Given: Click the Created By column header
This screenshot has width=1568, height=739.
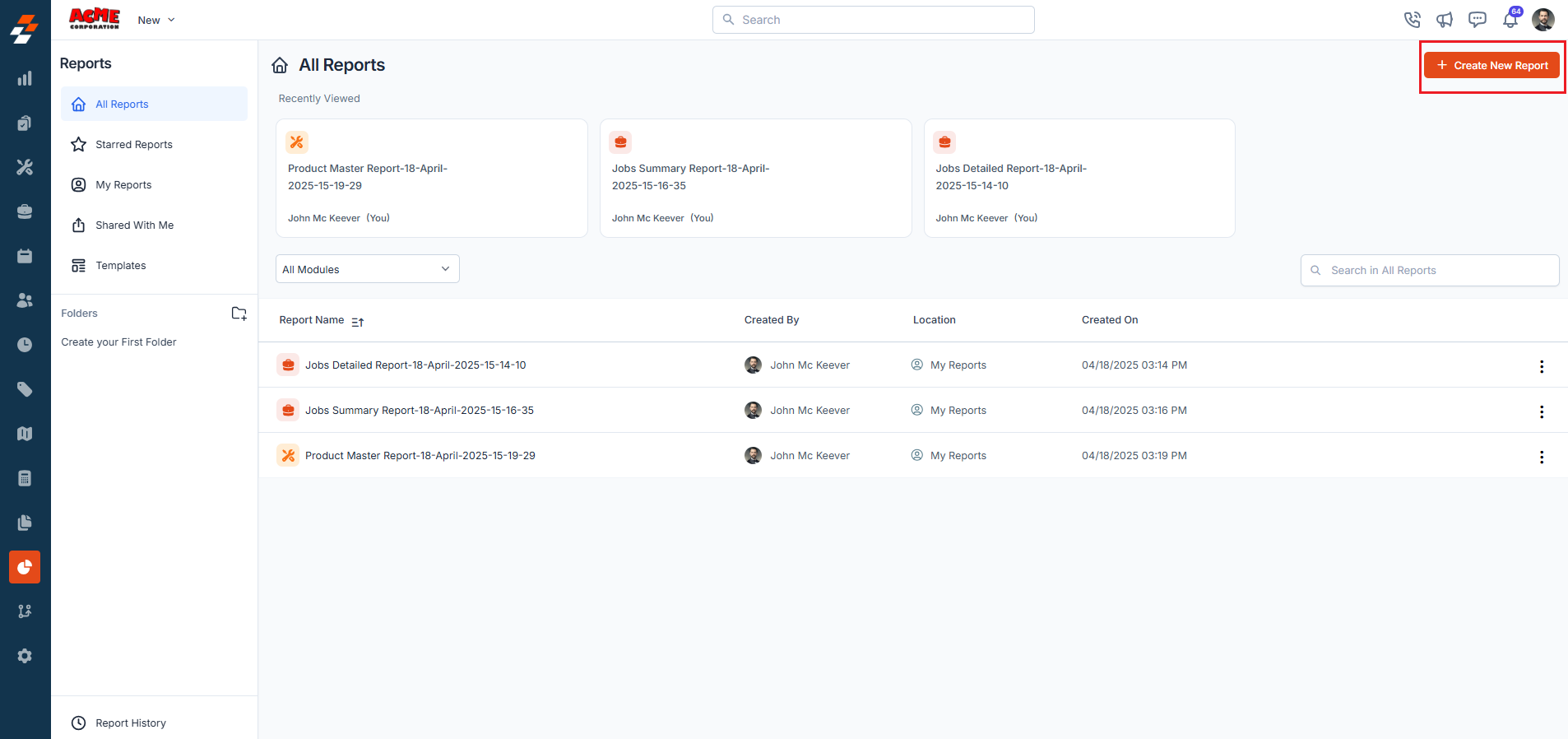Looking at the screenshot, I should 772,320.
